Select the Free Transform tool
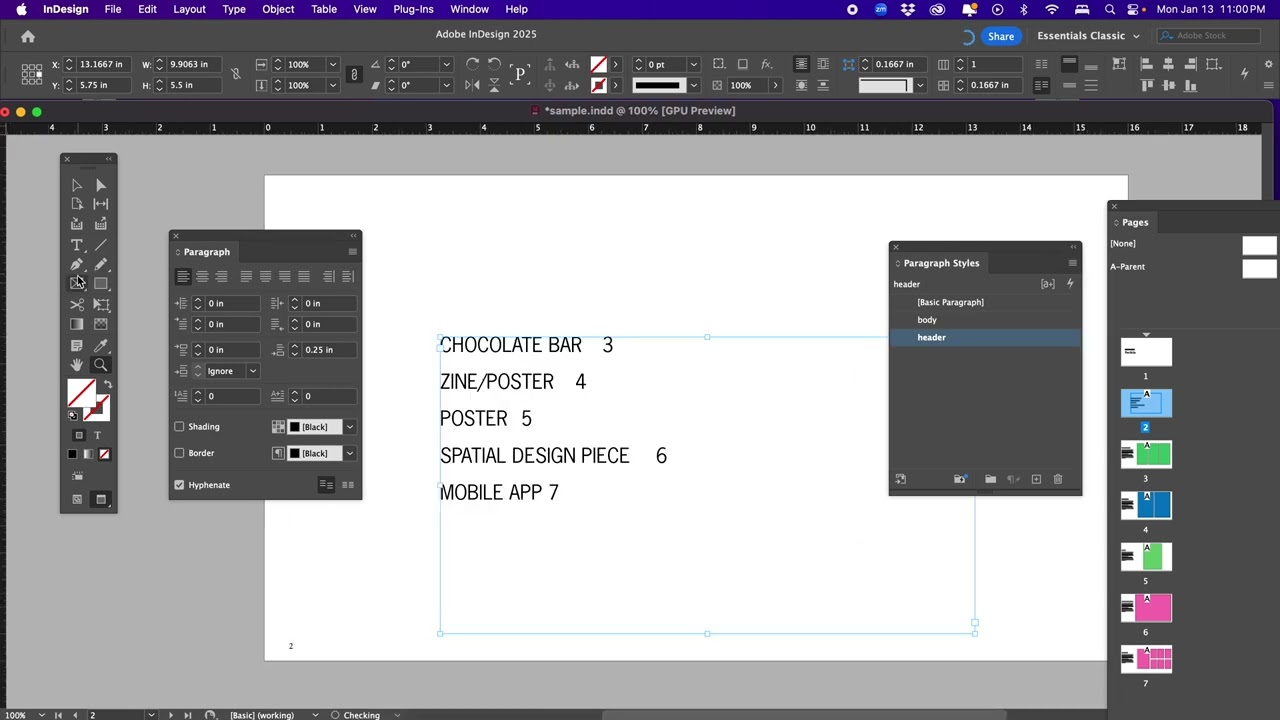The image size is (1280, 720). [101, 305]
